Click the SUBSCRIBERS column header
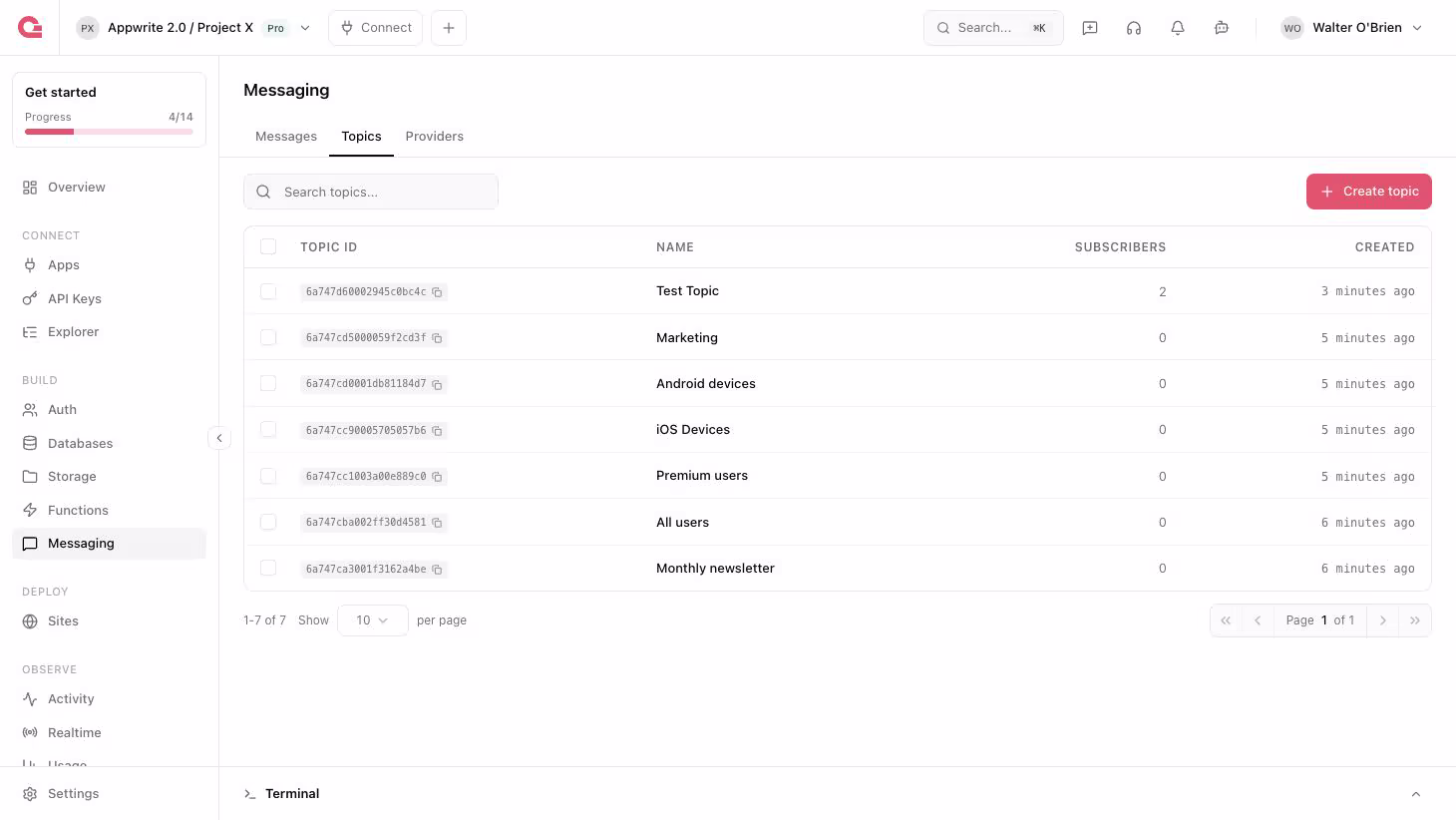This screenshot has width=1456, height=820. (1120, 247)
